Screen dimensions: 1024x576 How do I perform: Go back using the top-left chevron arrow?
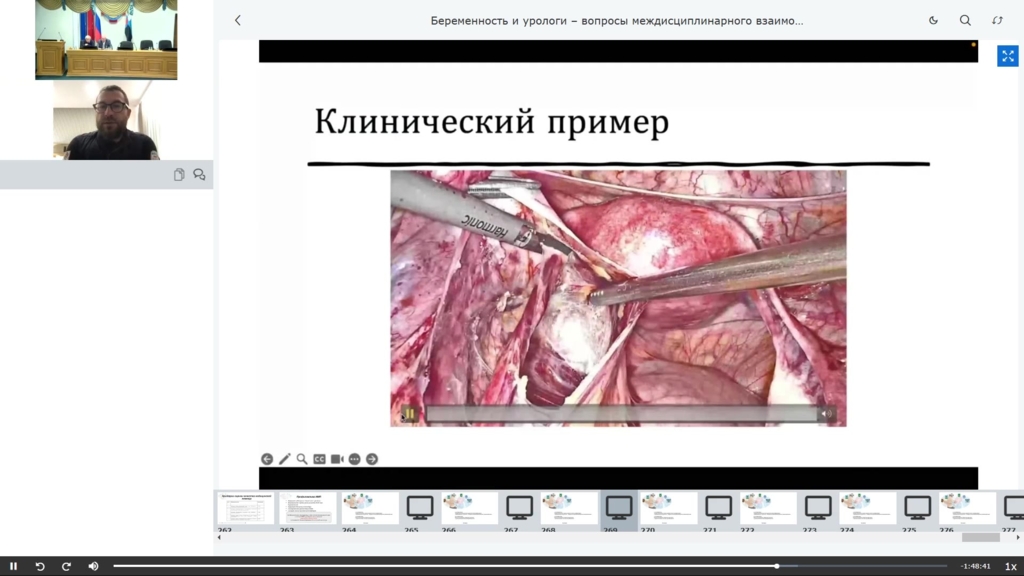[237, 20]
